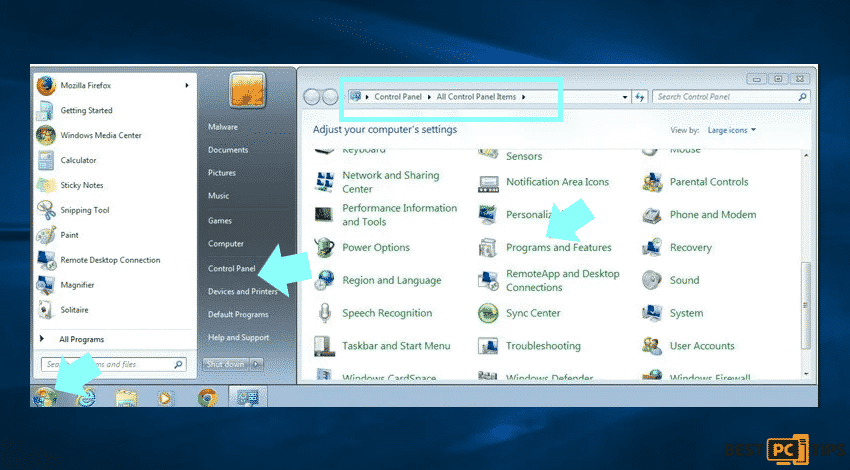The height and width of the screenshot is (470, 850).
Task: Launch Windows Media Center icon
Action: tap(46, 136)
